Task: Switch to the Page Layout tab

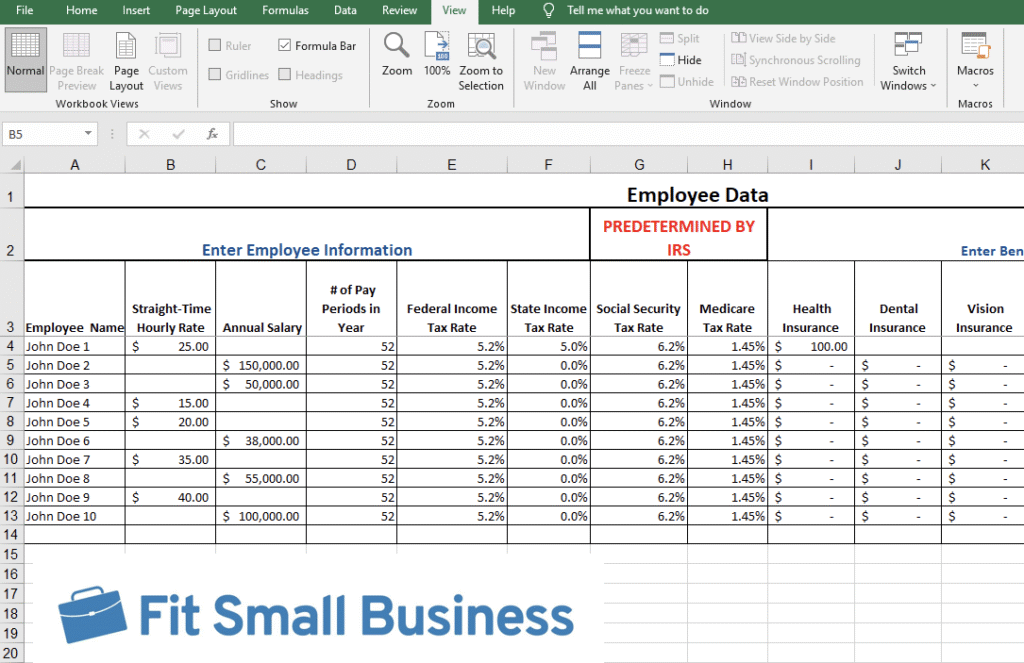Action: click(206, 10)
